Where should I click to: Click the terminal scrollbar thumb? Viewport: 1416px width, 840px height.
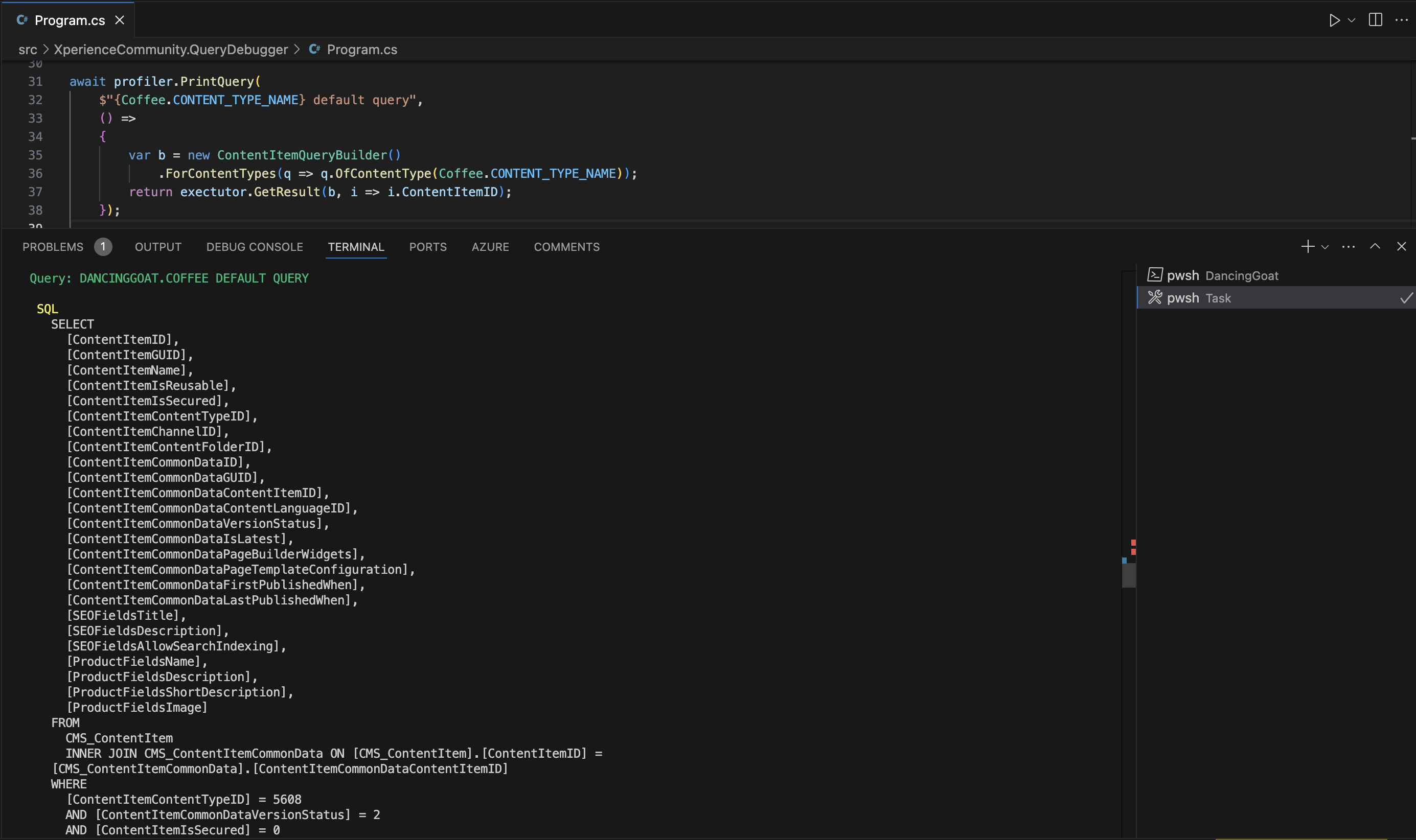[1128, 574]
